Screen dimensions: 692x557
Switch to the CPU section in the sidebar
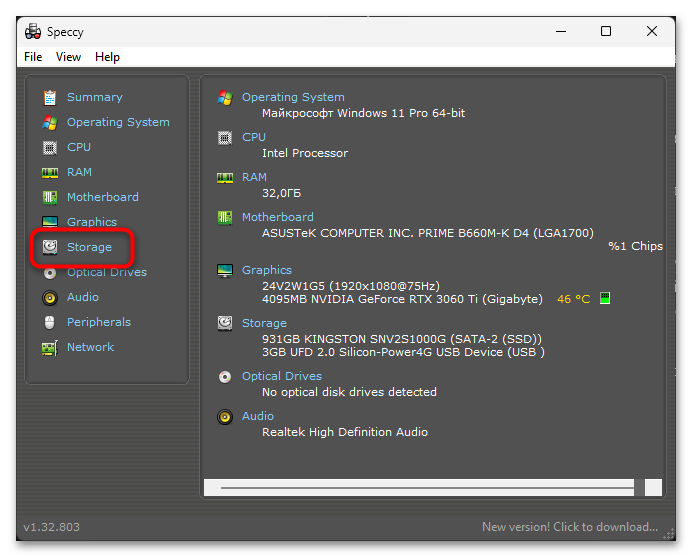coord(79,147)
